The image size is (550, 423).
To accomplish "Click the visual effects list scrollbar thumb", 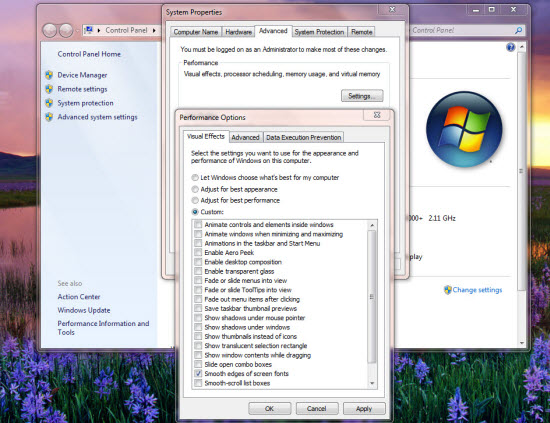I will 372,297.
